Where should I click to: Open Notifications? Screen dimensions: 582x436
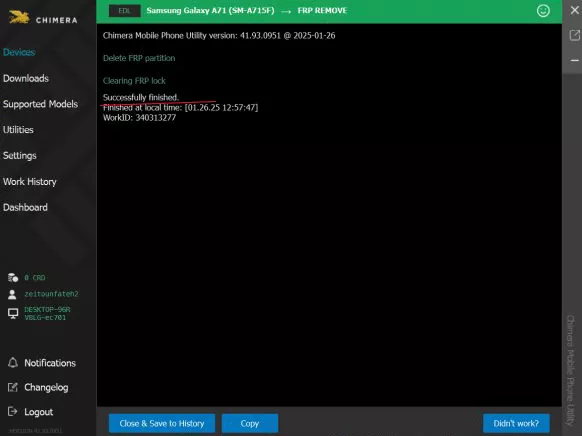[50, 363]
